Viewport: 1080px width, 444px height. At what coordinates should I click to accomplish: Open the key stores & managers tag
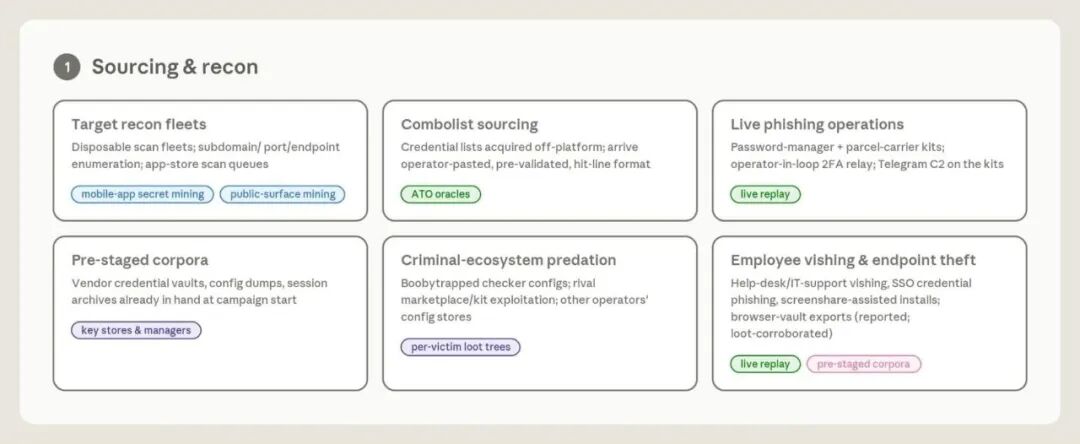[136, 330]
